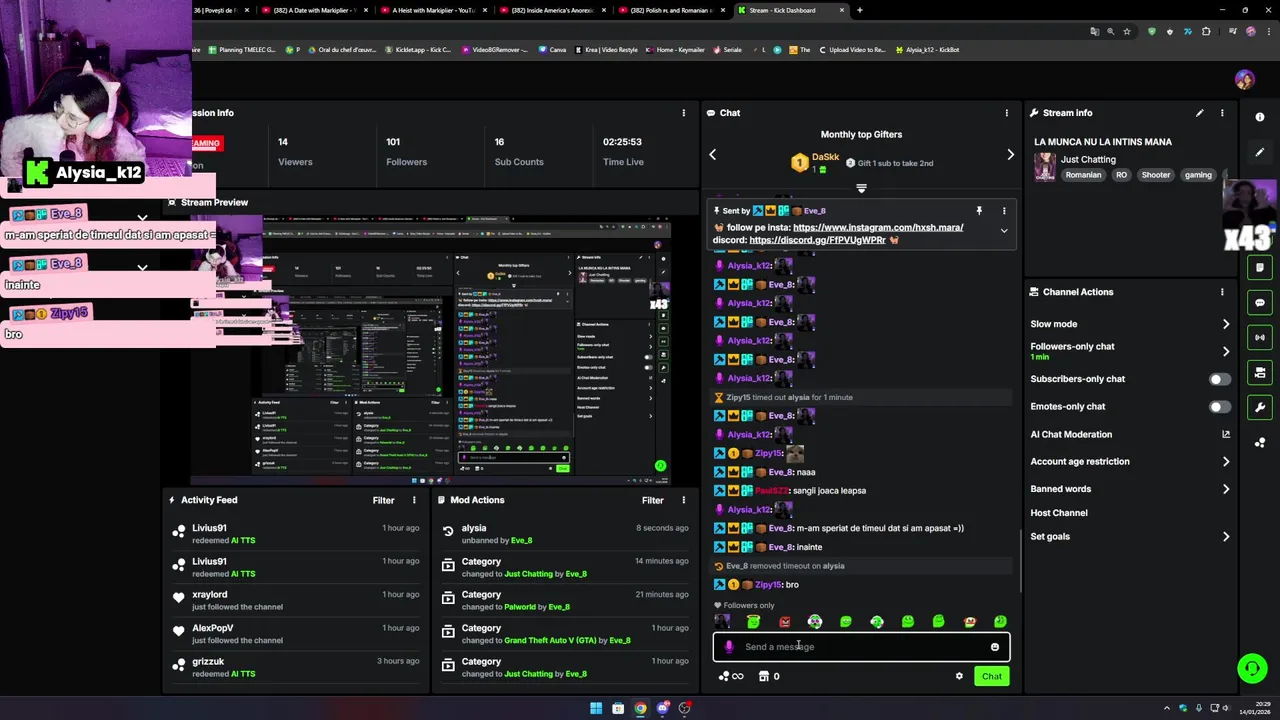Enable Emotes-only chat toggle
The width and height of the screenshot is (1280, 720).
(x=1219, y=407)
